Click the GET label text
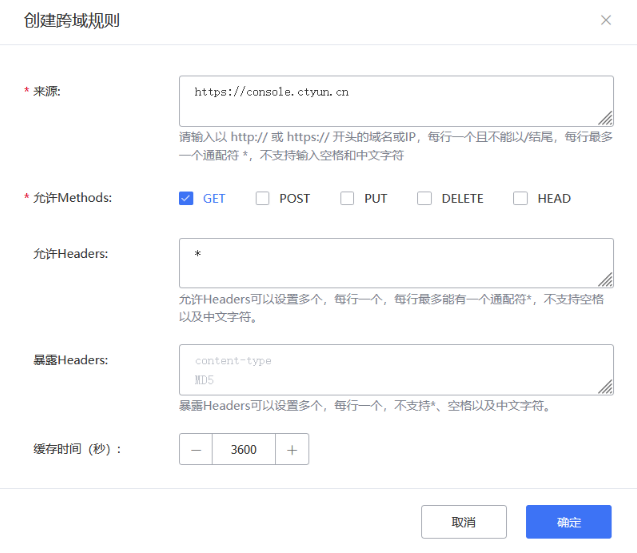 pyautogui.click(x=214, y=199)
